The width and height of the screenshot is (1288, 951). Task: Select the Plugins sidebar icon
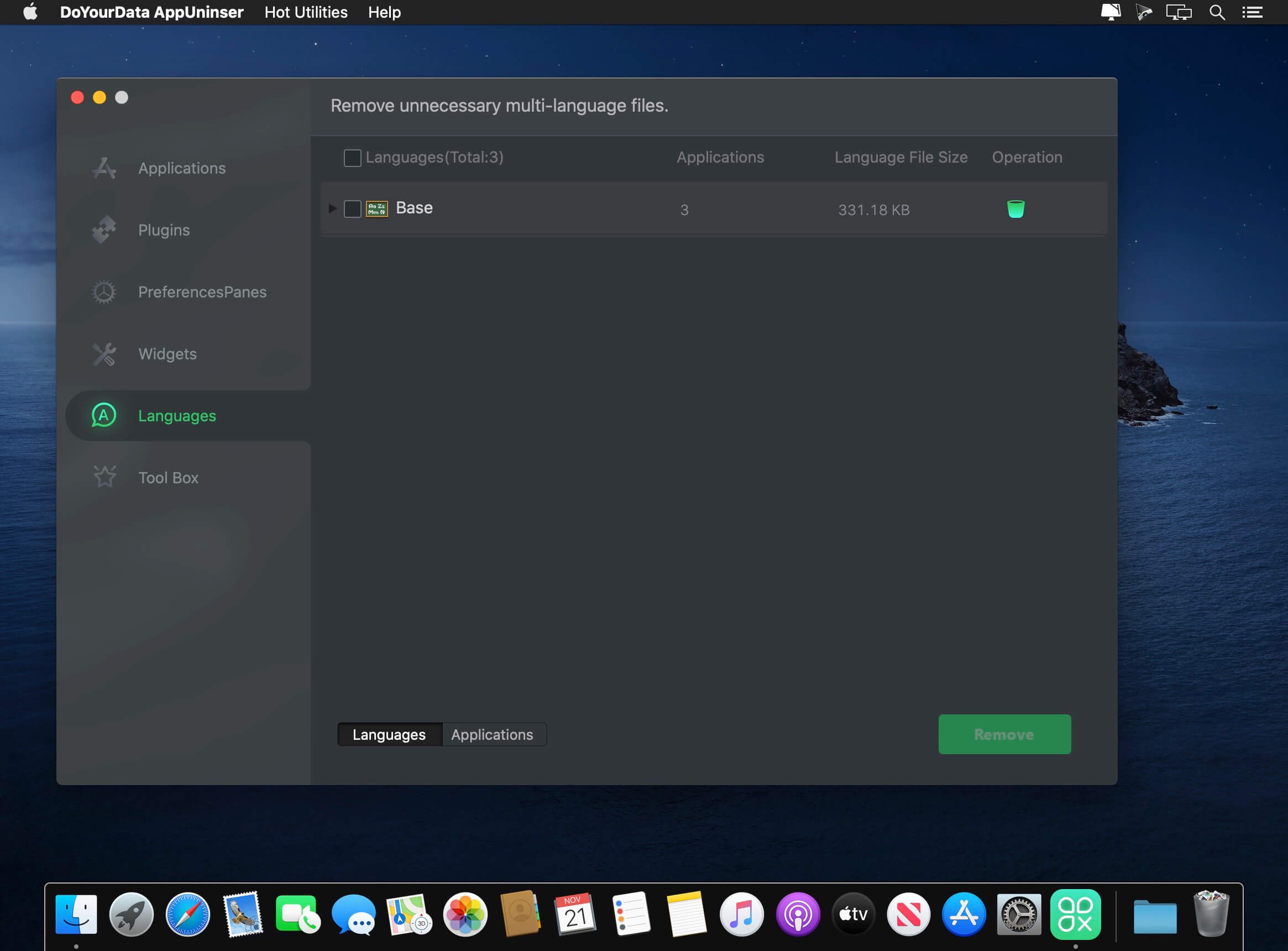point(104,229)
